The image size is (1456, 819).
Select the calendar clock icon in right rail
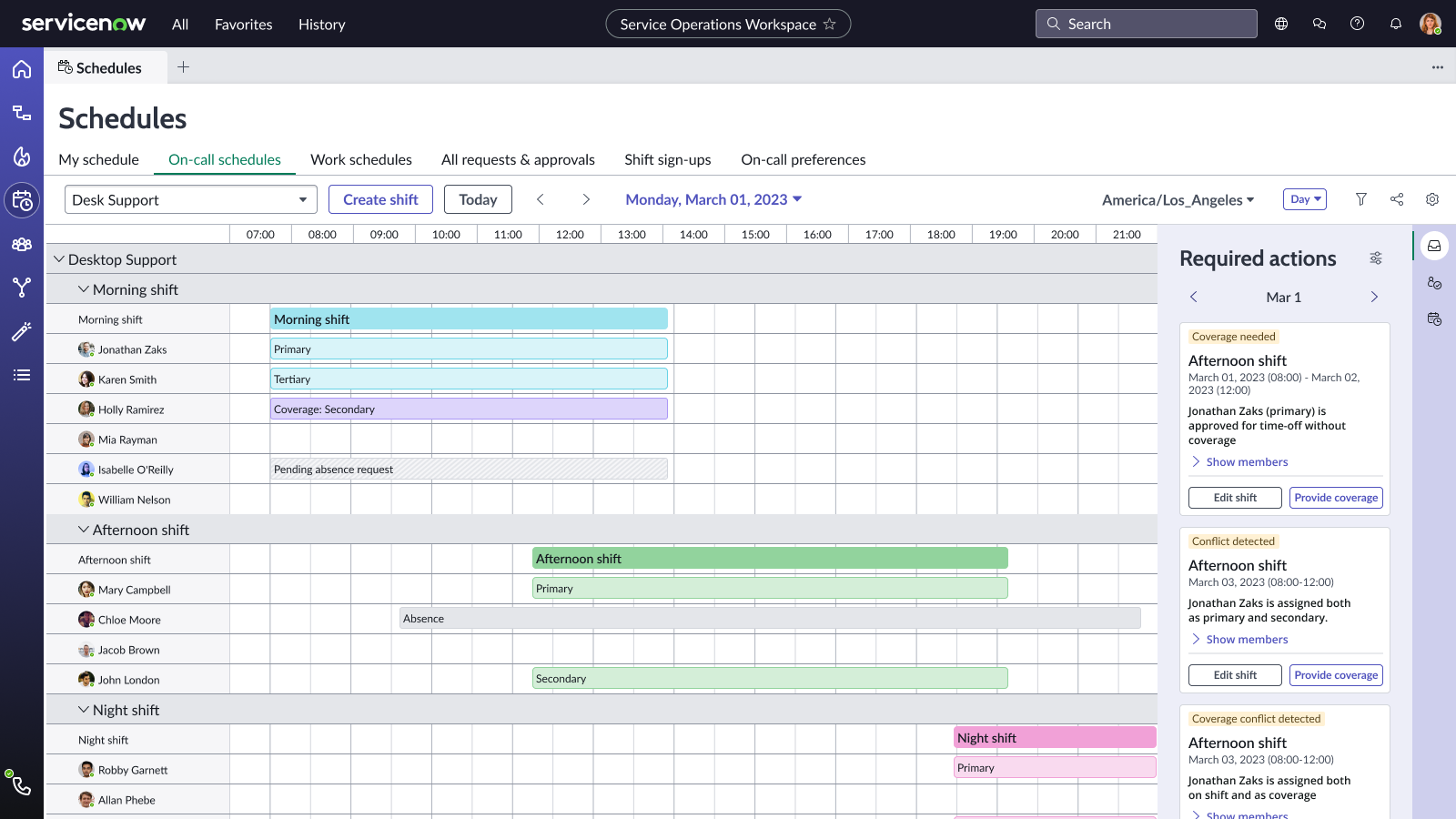click(x=1434, y=318)
